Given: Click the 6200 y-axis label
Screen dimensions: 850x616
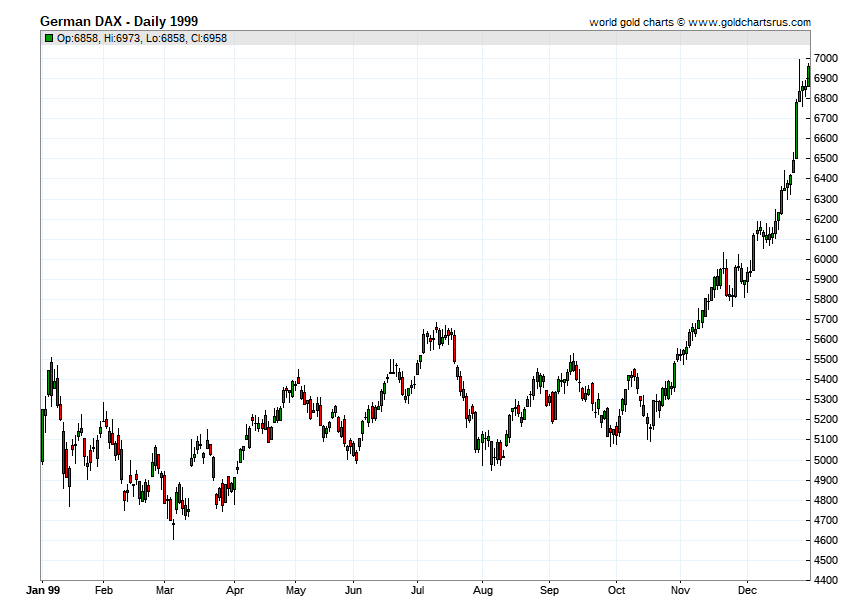Looking at the screenshot, I should [x=826, y=220].
